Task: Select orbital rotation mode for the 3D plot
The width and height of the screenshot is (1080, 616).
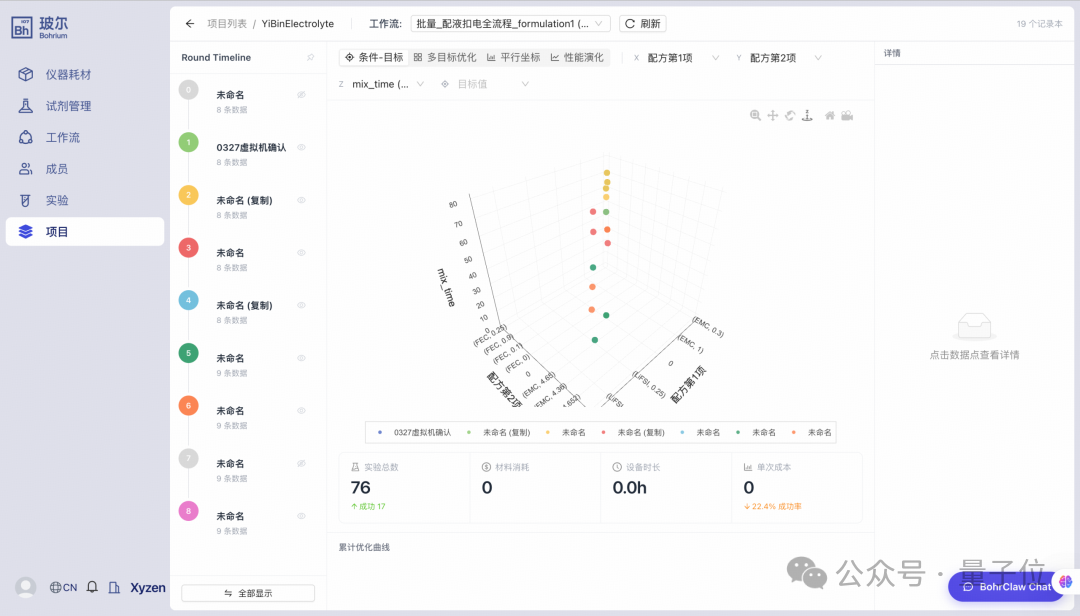Action: pyautogui.click(x=790, y=115)
